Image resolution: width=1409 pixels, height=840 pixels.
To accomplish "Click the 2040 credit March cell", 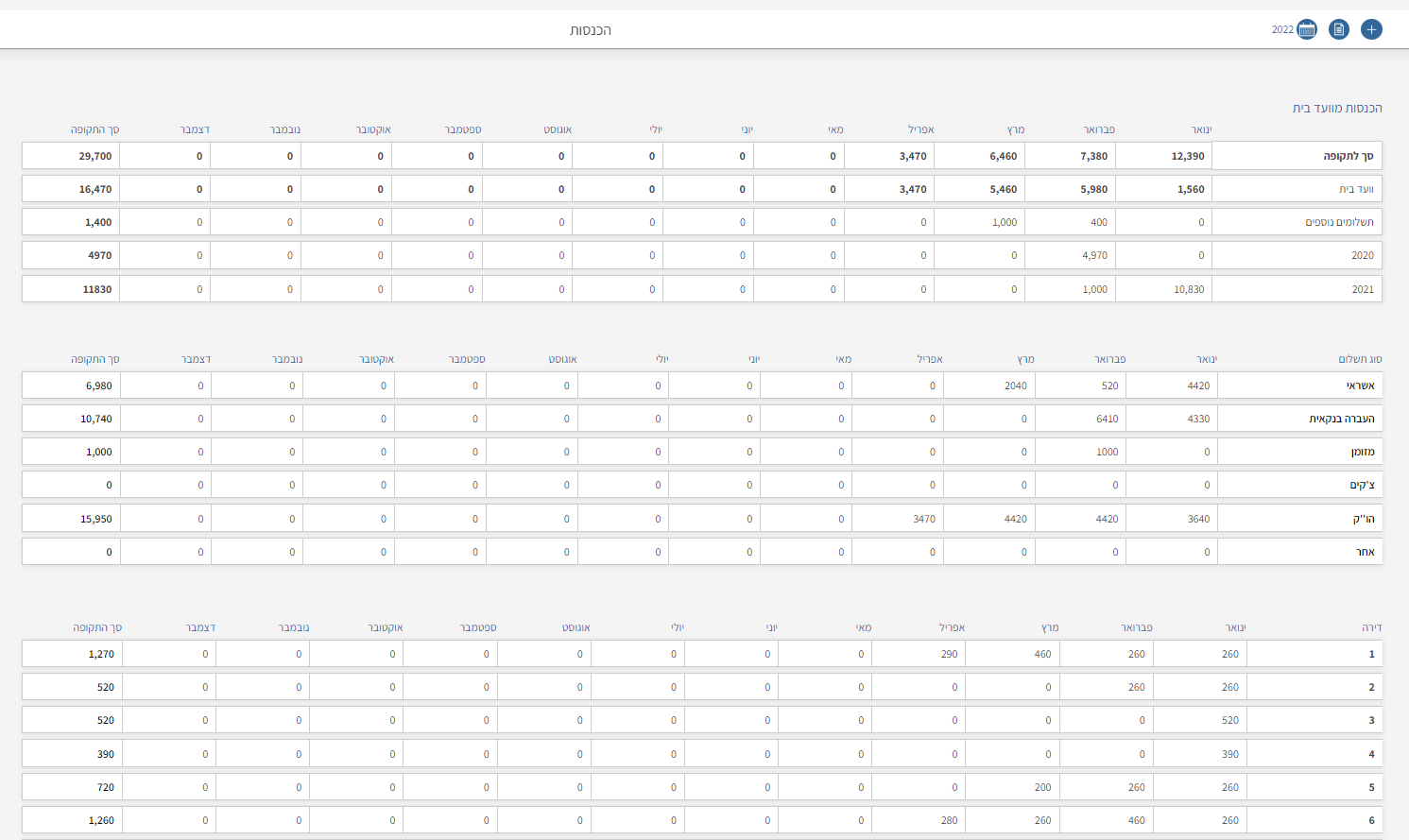I will pyautogui.click(x=1015, y=386).
